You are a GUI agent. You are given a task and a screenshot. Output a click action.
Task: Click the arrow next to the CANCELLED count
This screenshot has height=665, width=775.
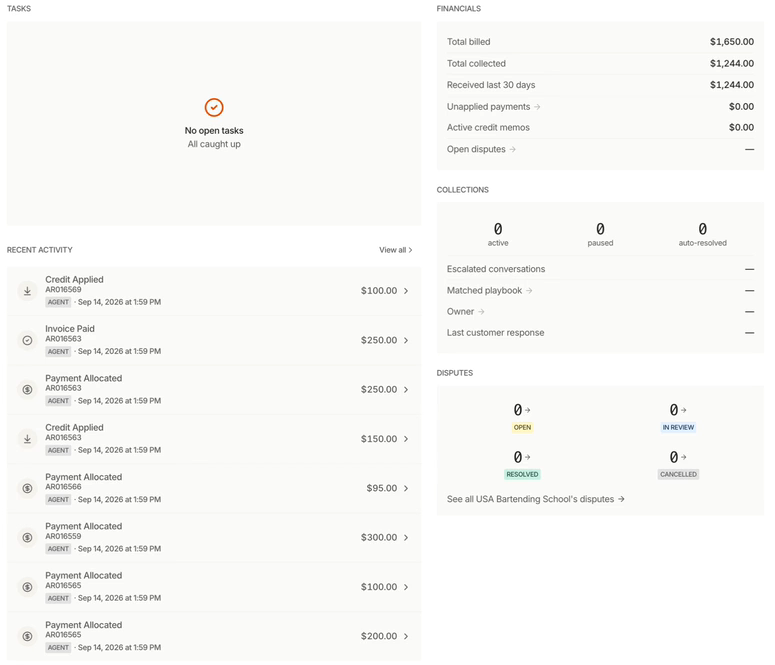(684, 457)
